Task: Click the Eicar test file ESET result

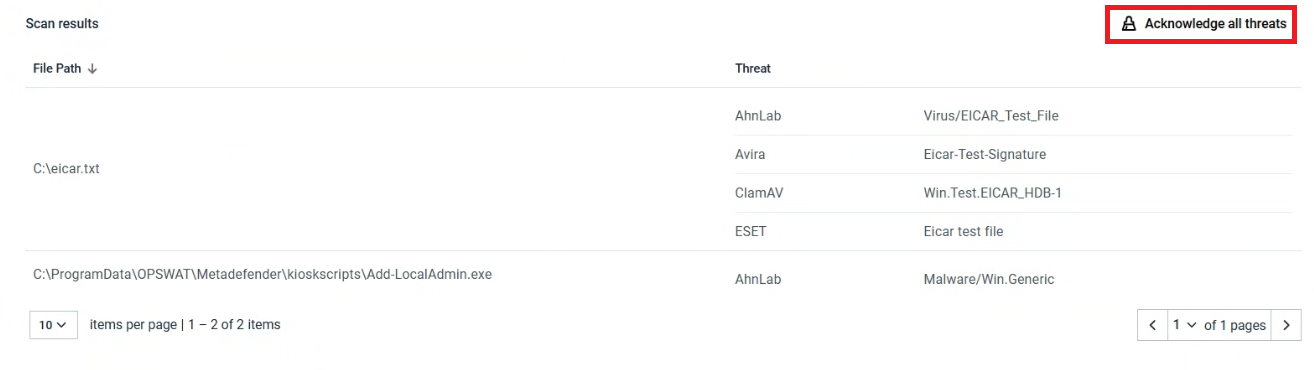Action: tap(964, 231)
